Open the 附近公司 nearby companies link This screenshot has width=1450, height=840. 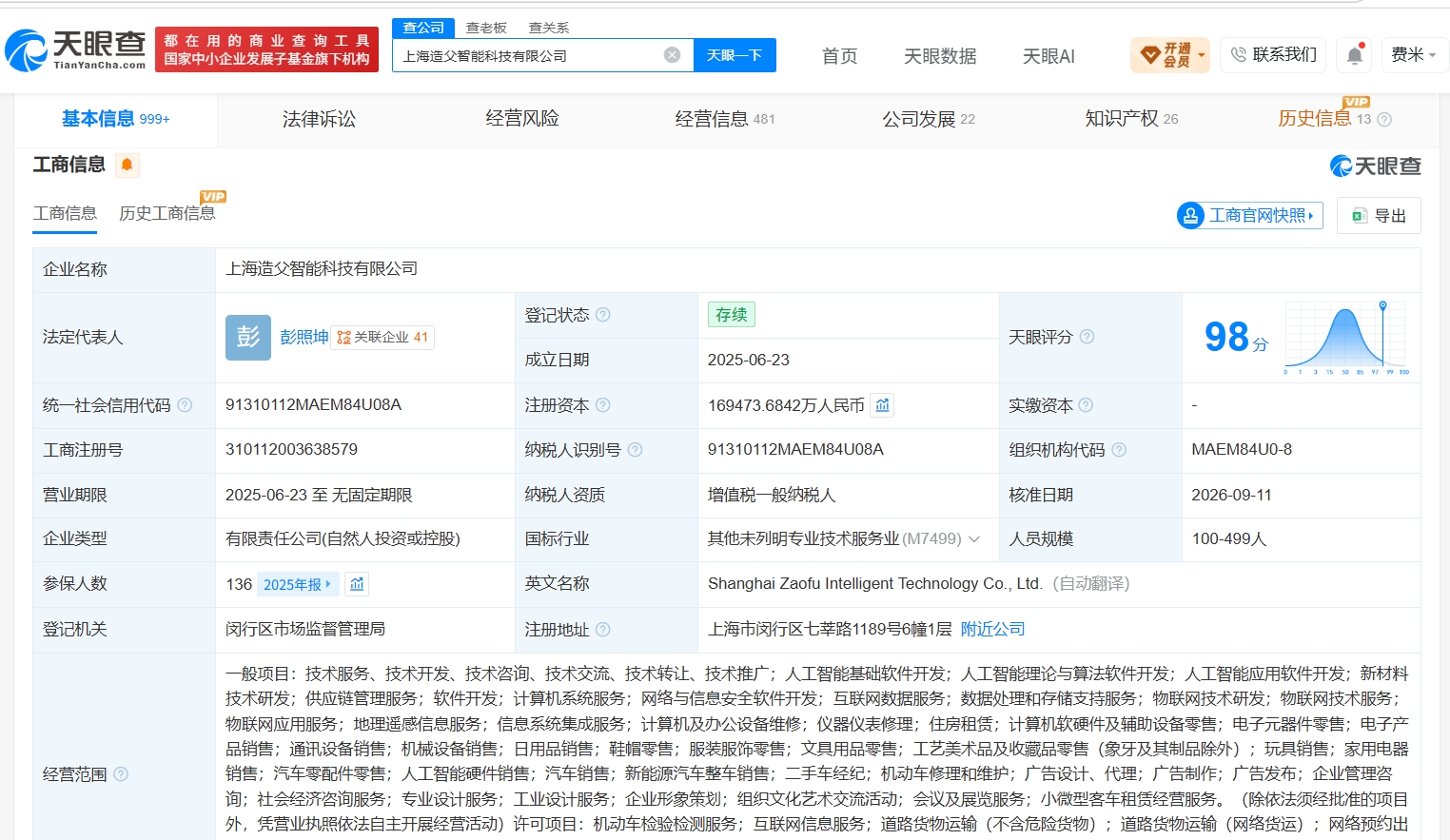click(x=992, y=629)
